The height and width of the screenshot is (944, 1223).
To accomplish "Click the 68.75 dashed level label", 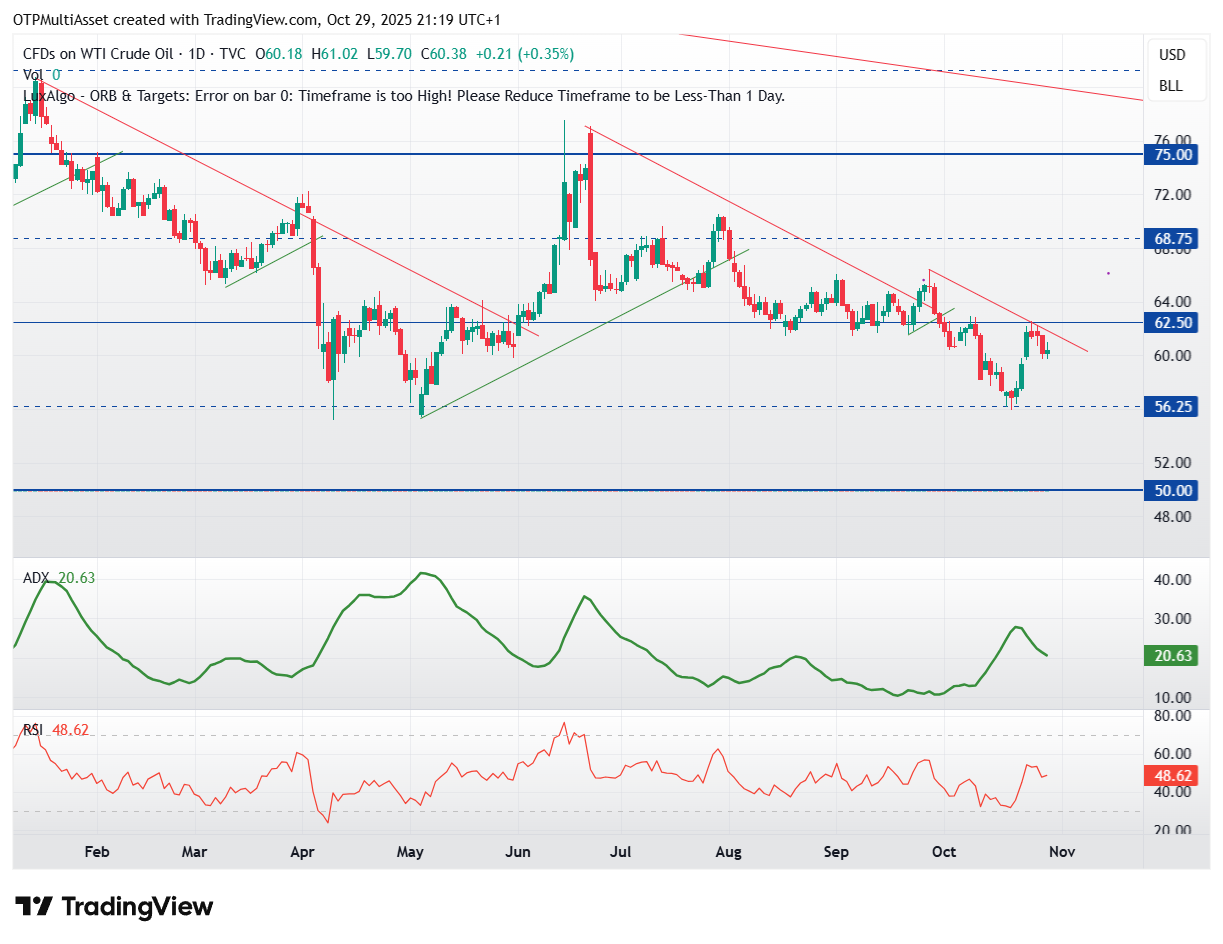I will [x=1174, y=239].
